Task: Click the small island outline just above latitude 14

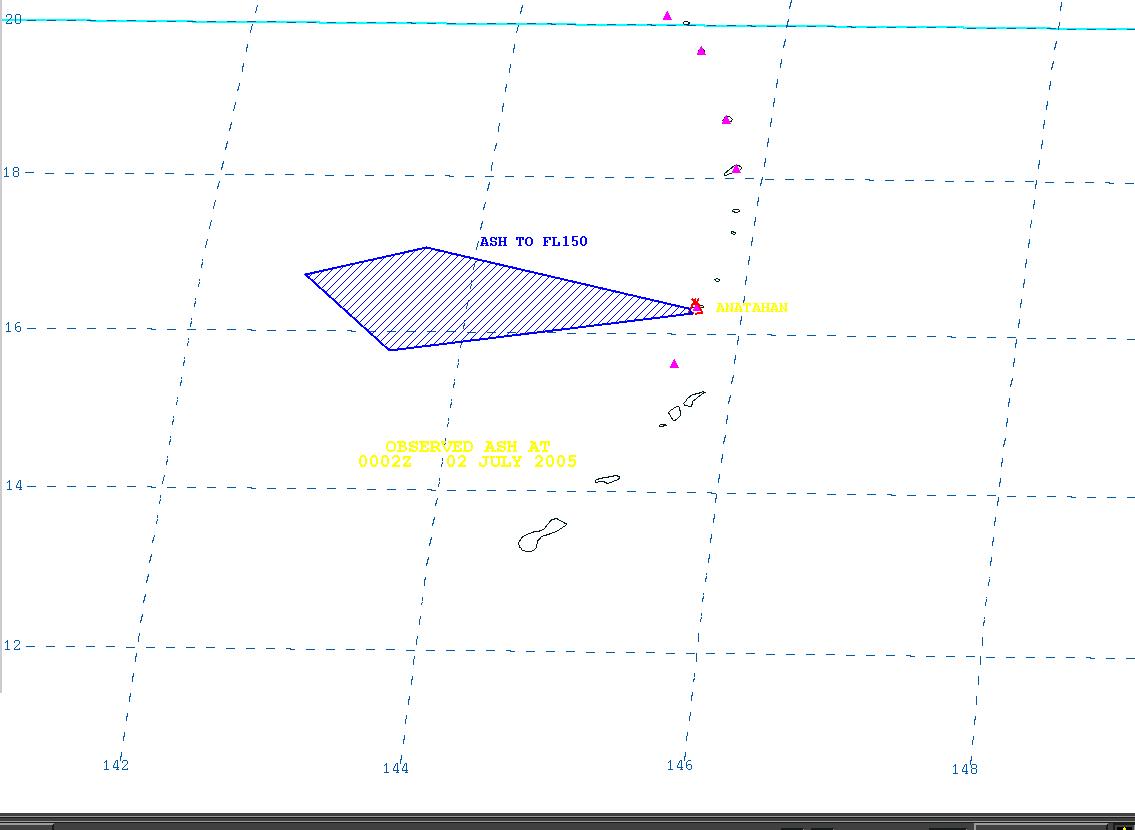Action: [x=607, y=479]
